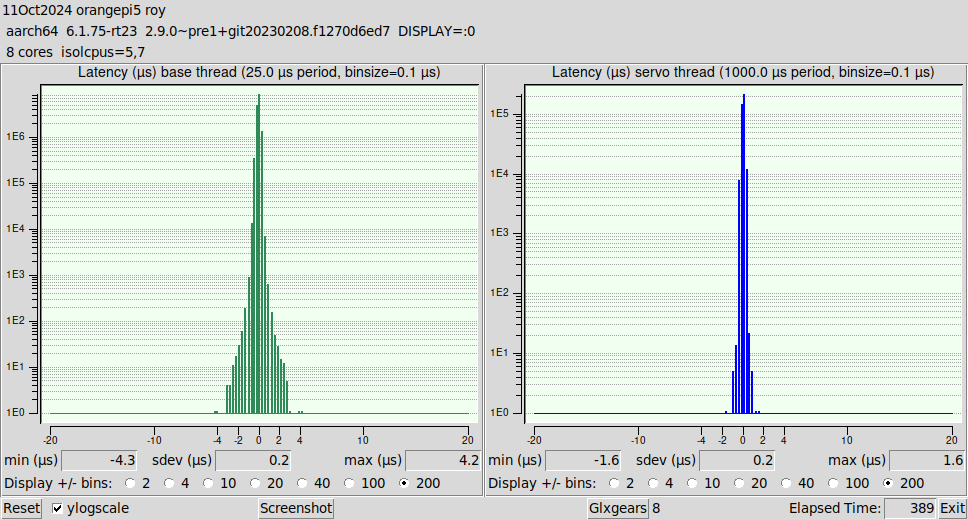Select 100 bins for base thread display
Image resolution: width=968 pixels, height=520 pixels.
[349, 483]
